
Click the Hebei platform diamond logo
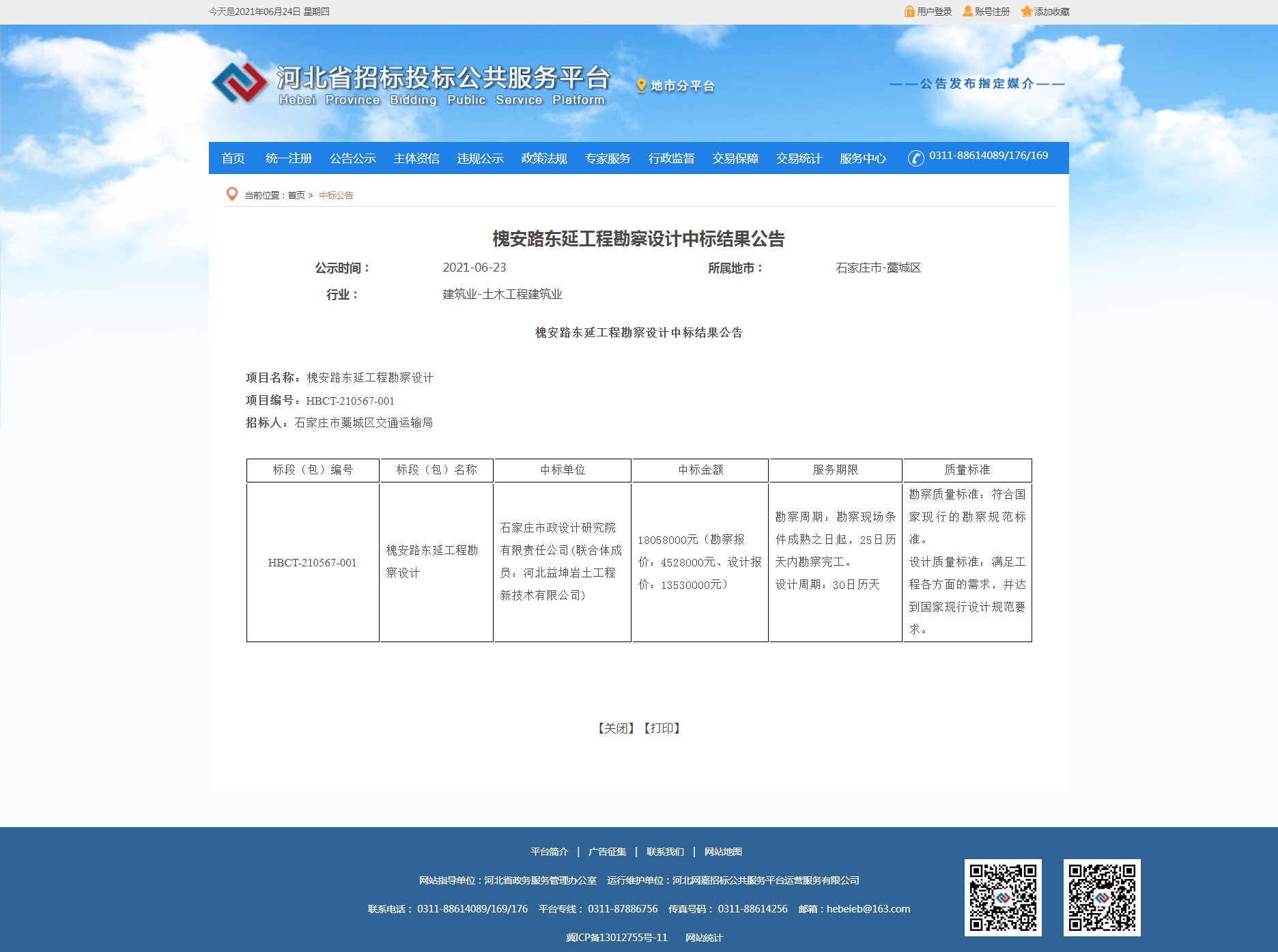point(239,83)
